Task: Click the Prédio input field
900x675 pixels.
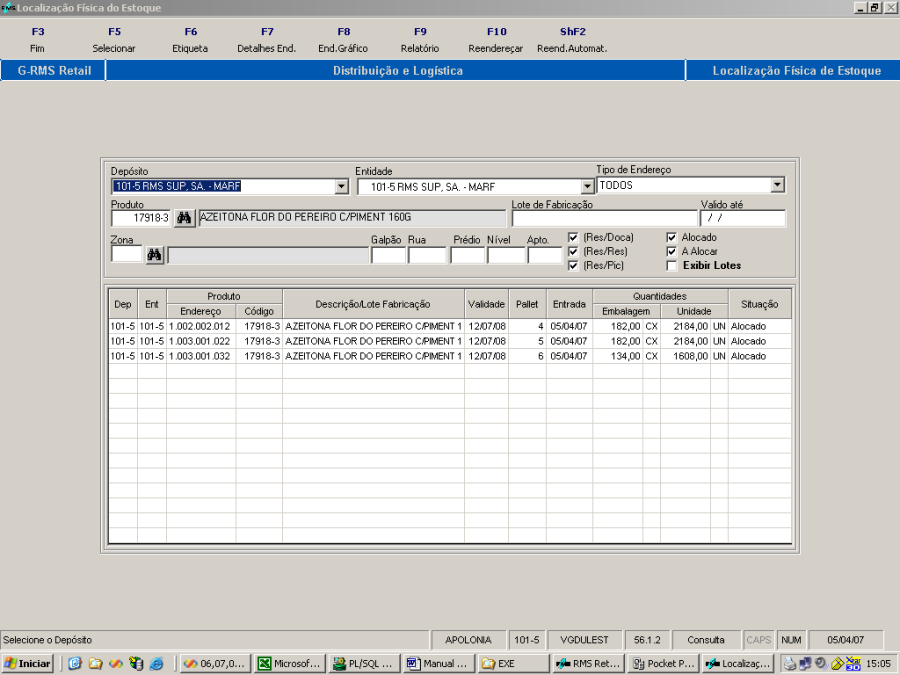Action: coord(468,255)
